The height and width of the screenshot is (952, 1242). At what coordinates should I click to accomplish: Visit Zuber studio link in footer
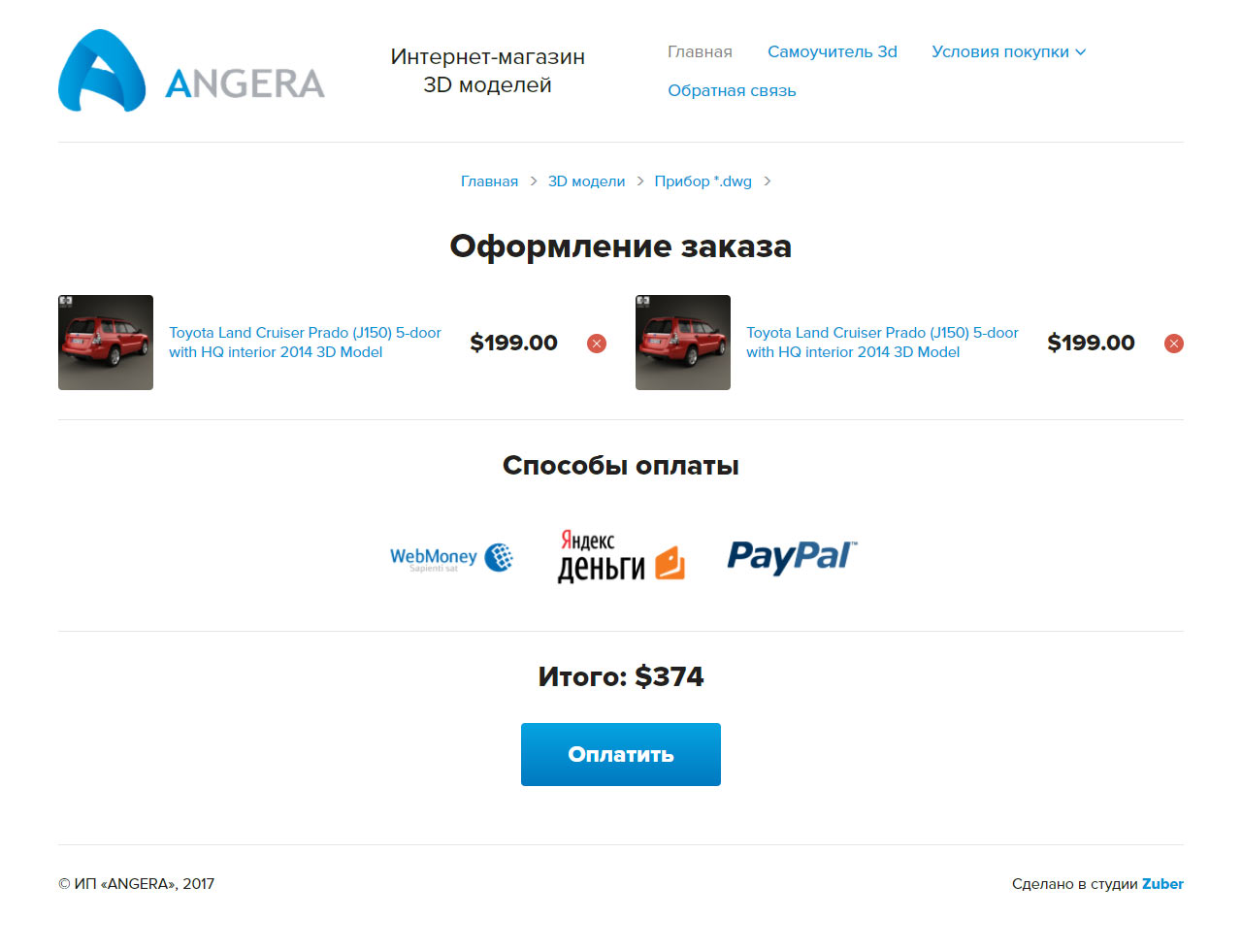tap(1162, 884)
